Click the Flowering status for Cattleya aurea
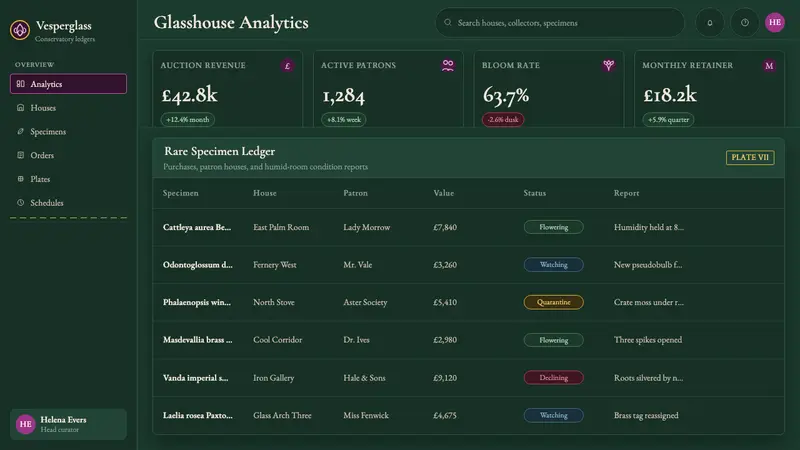Image resolution: width=800 pixels, height=450 pixels. pos(554,227)
